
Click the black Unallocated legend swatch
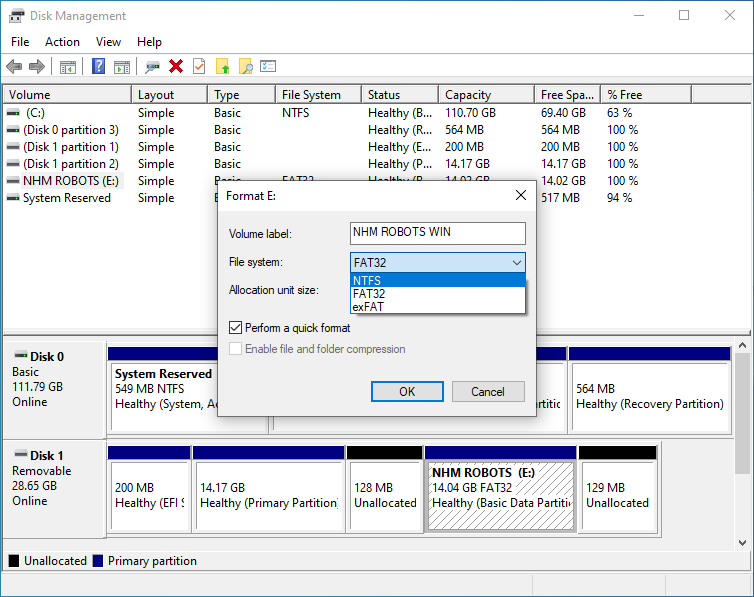pyautogui.click(x=14, y=560)
